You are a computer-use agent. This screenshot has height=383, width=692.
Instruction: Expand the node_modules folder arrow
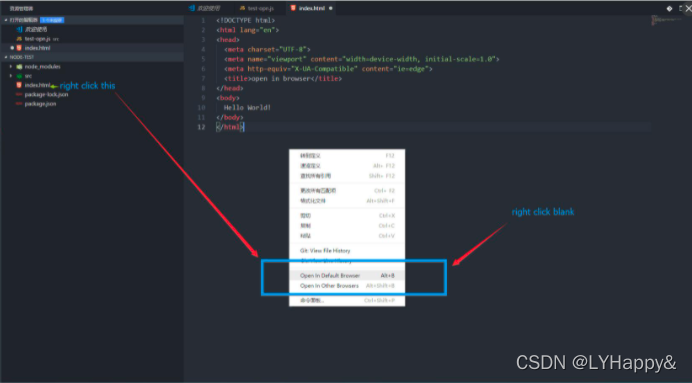pyautogui.click(x=11, y=67)
